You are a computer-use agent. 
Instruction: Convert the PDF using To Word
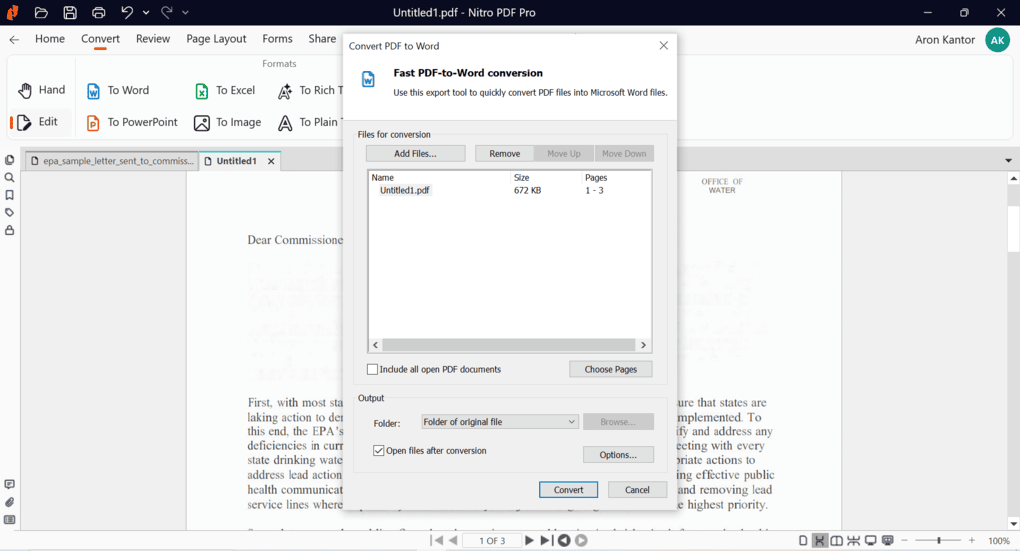(118, 90)
